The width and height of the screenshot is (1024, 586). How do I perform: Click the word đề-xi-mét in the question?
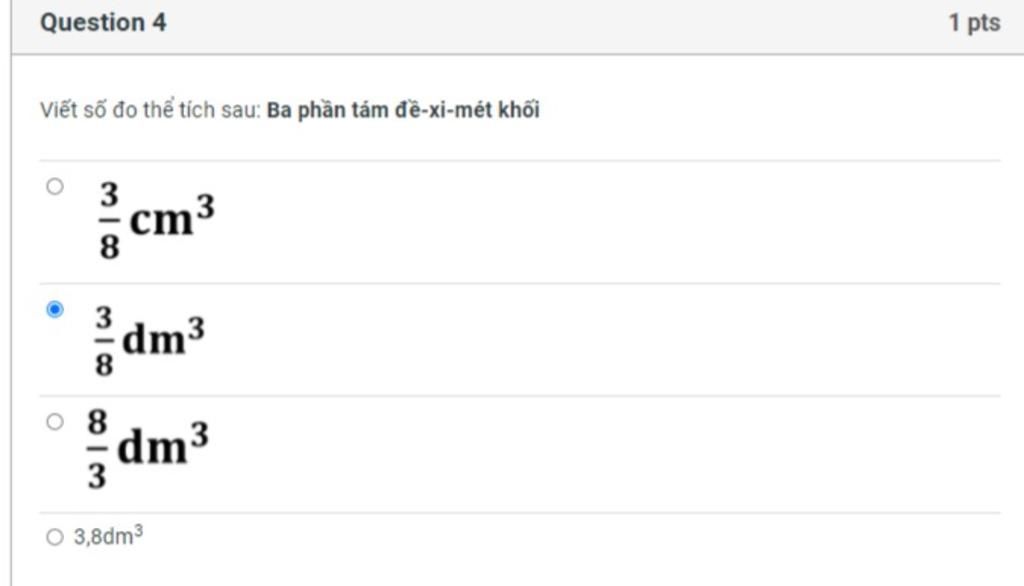coord(443,110)
